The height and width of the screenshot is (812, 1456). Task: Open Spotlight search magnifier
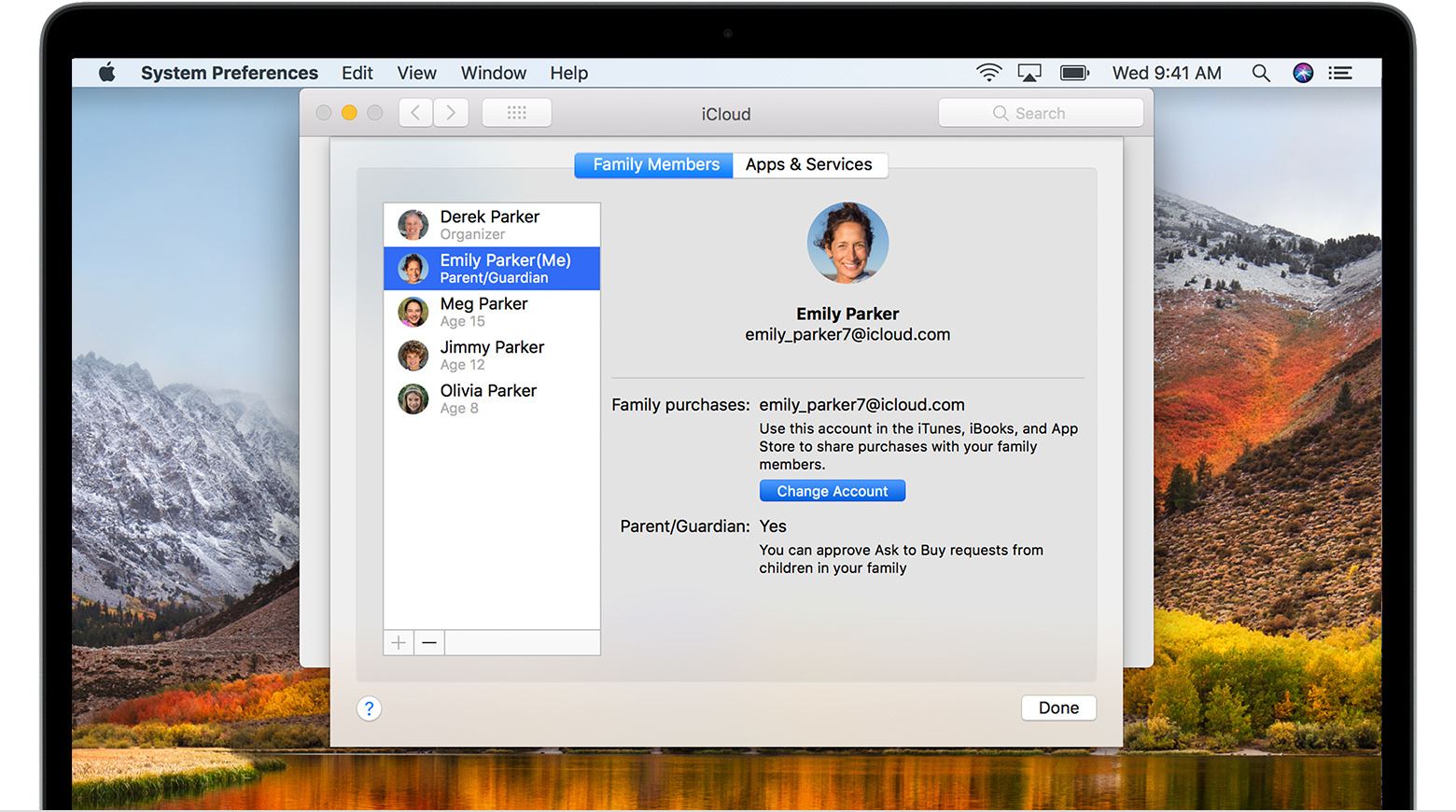(1261, 73)
